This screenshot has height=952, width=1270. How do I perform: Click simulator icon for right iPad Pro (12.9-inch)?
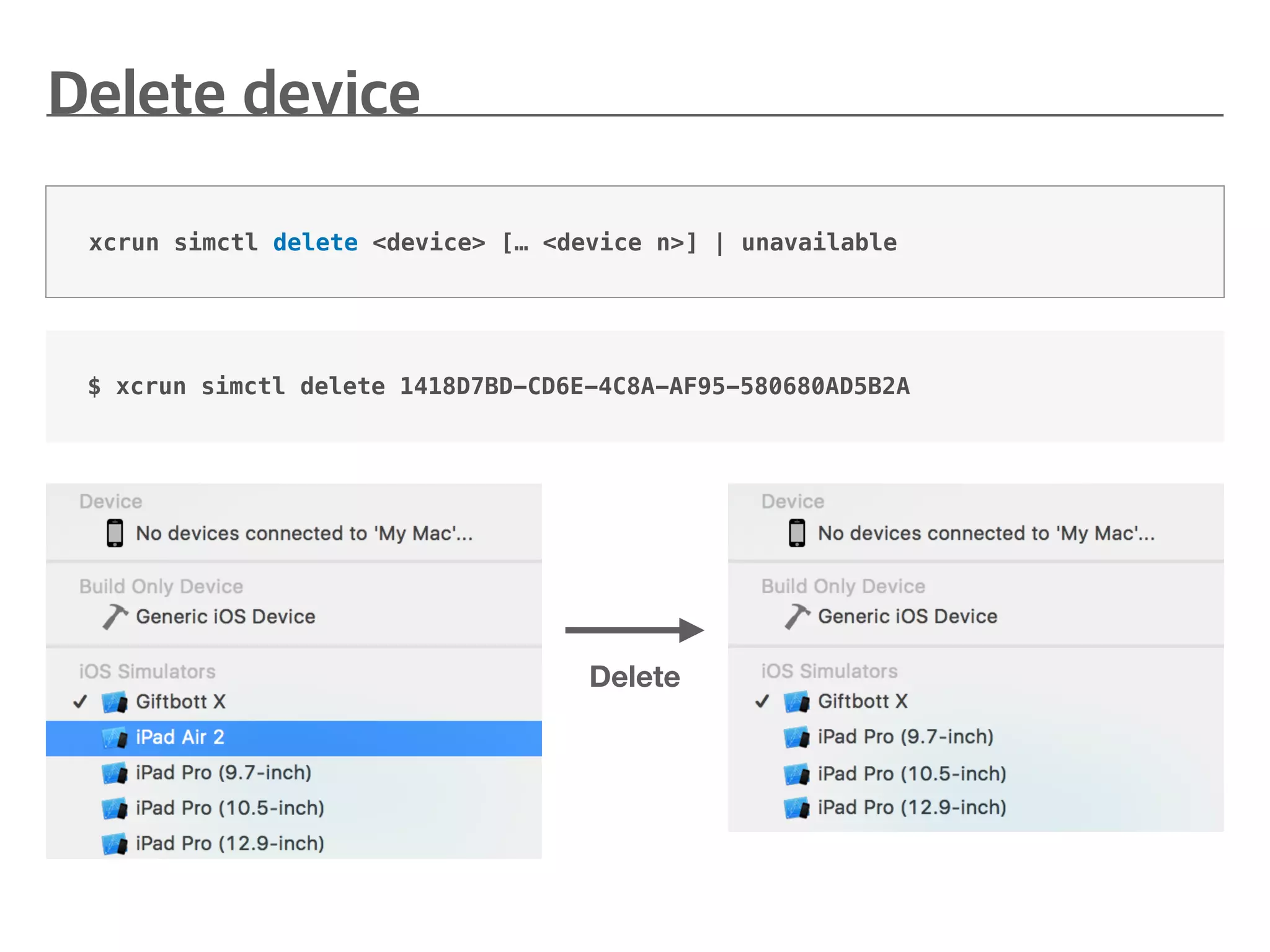pyautogui.click(x=797, y=808)
